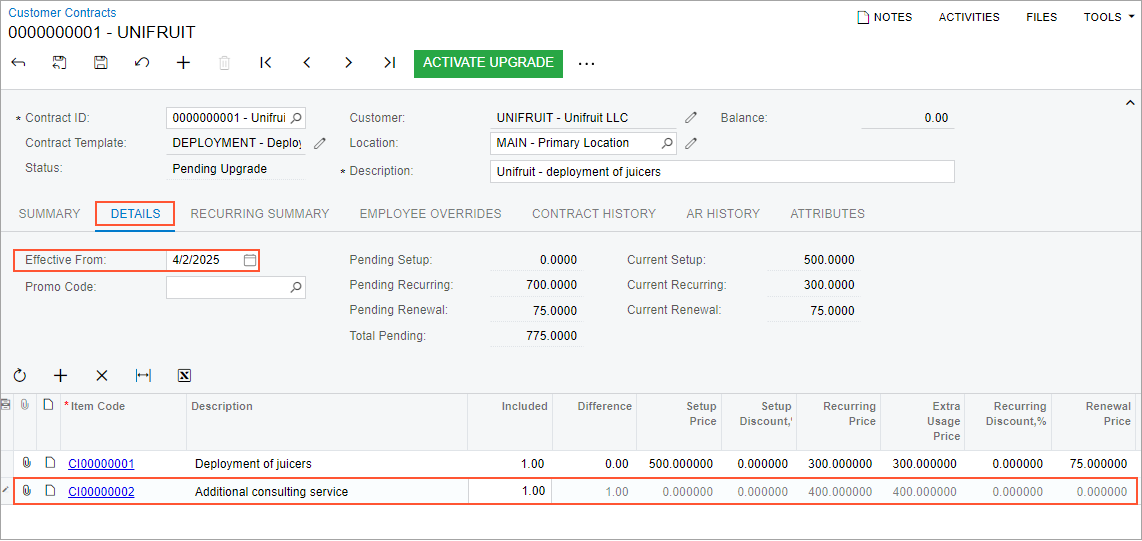Fit grid columns to width
Screen dimensions: 1142x541
pos(143,376)
